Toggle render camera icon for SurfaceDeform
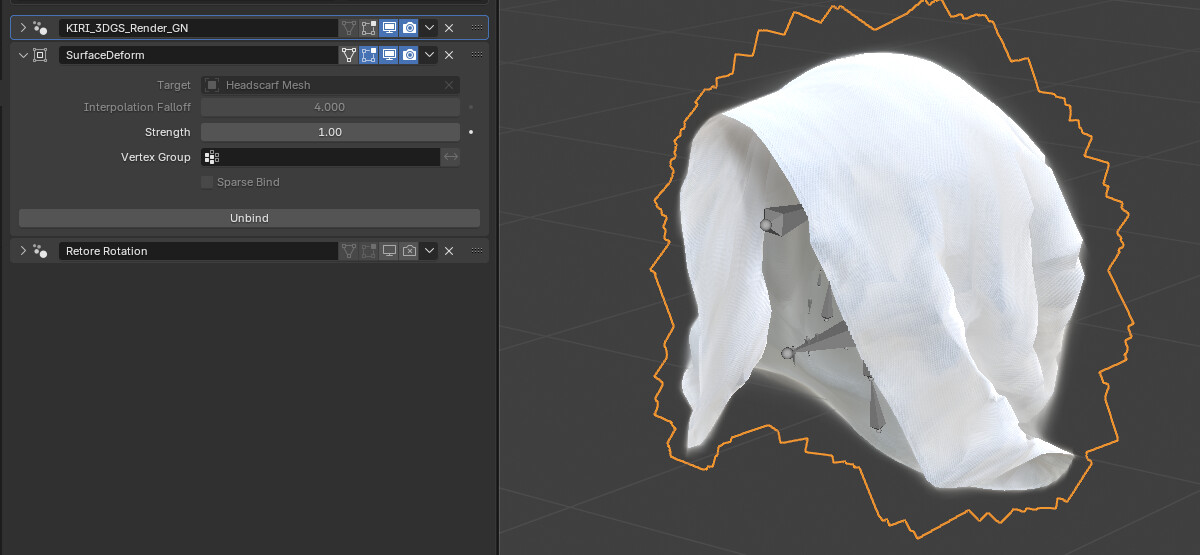Screen dimensions: 1200x555 (x=409, y=55)
